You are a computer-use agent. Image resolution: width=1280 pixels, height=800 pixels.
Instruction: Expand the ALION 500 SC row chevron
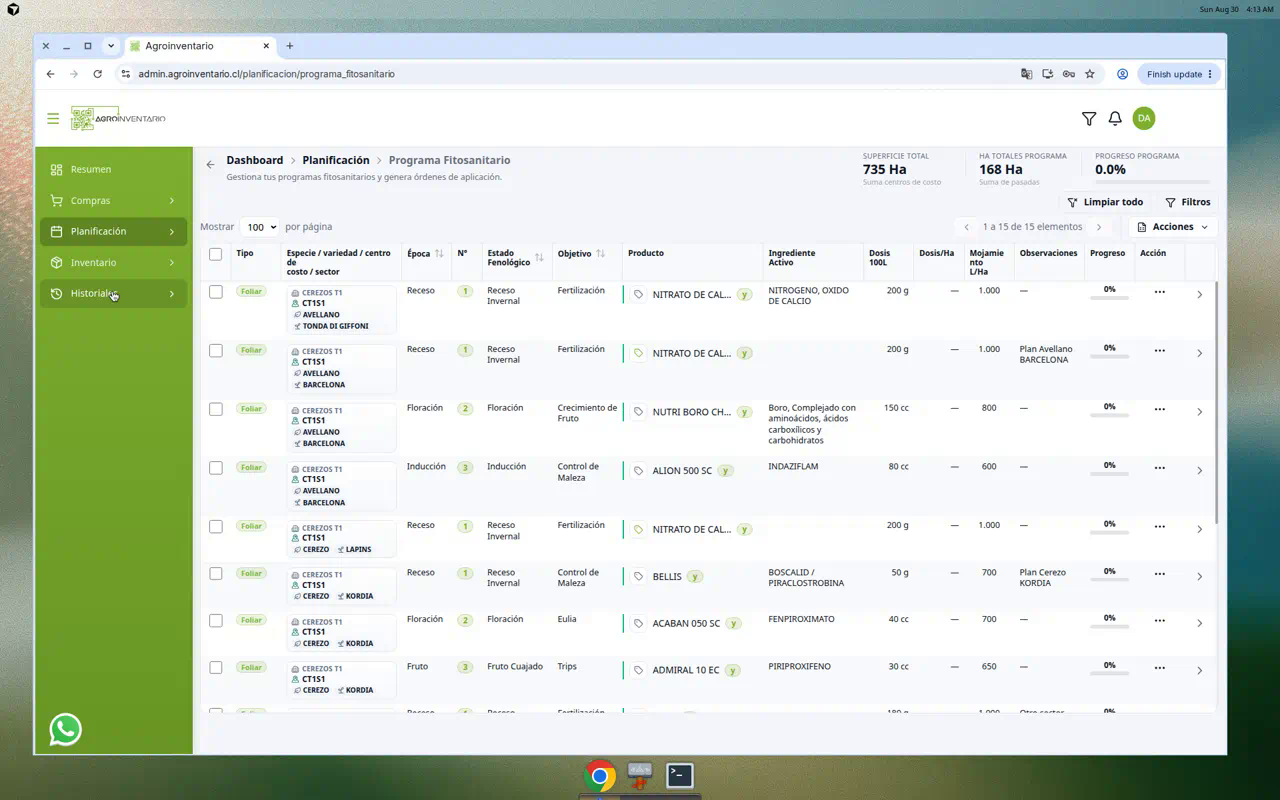pyautogui.click(x=1200, y=471)
